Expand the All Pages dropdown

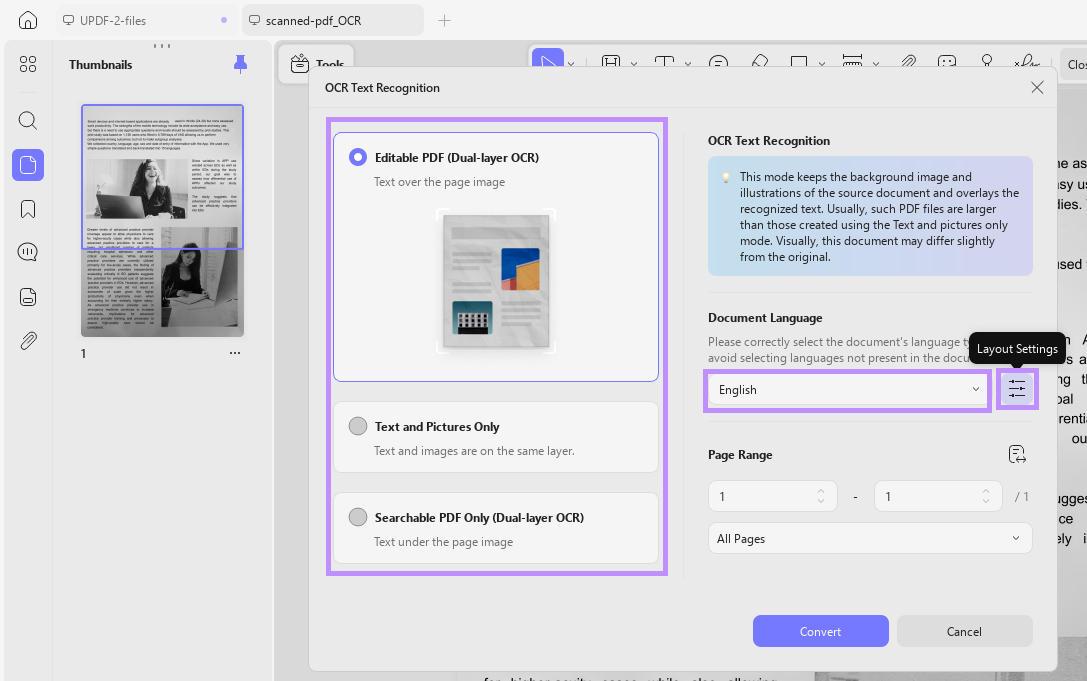pos(870,538)
